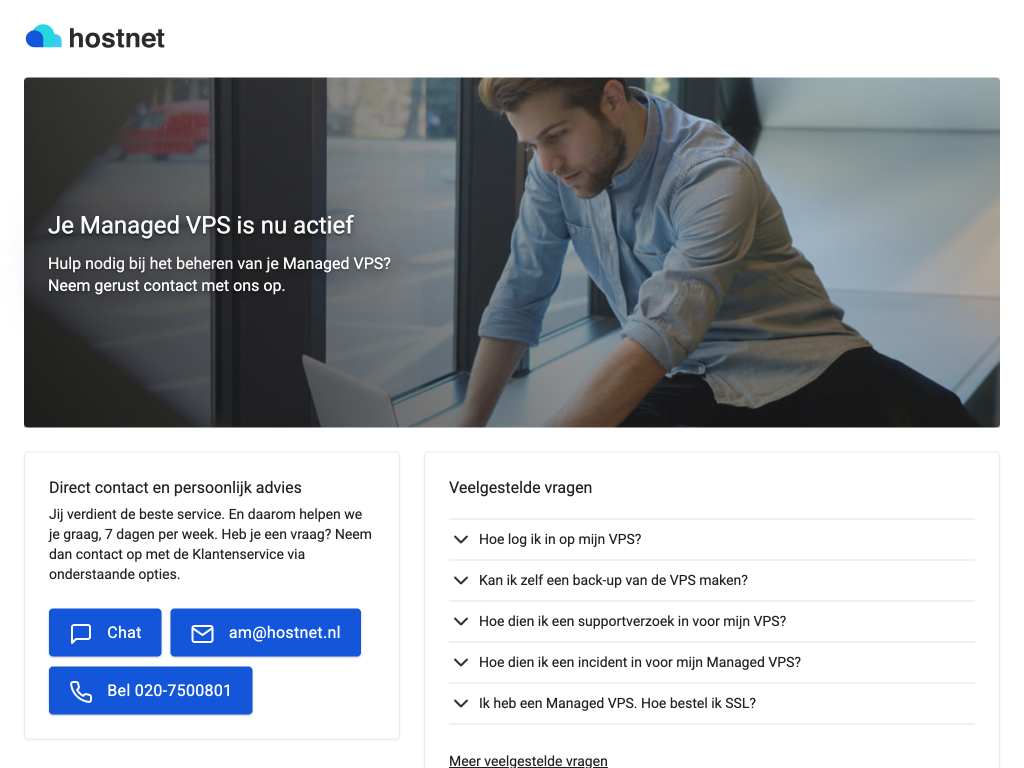Click chevron beside "Hoe log ik in"
Screen dimensions: 1024x768
[461, 539]
